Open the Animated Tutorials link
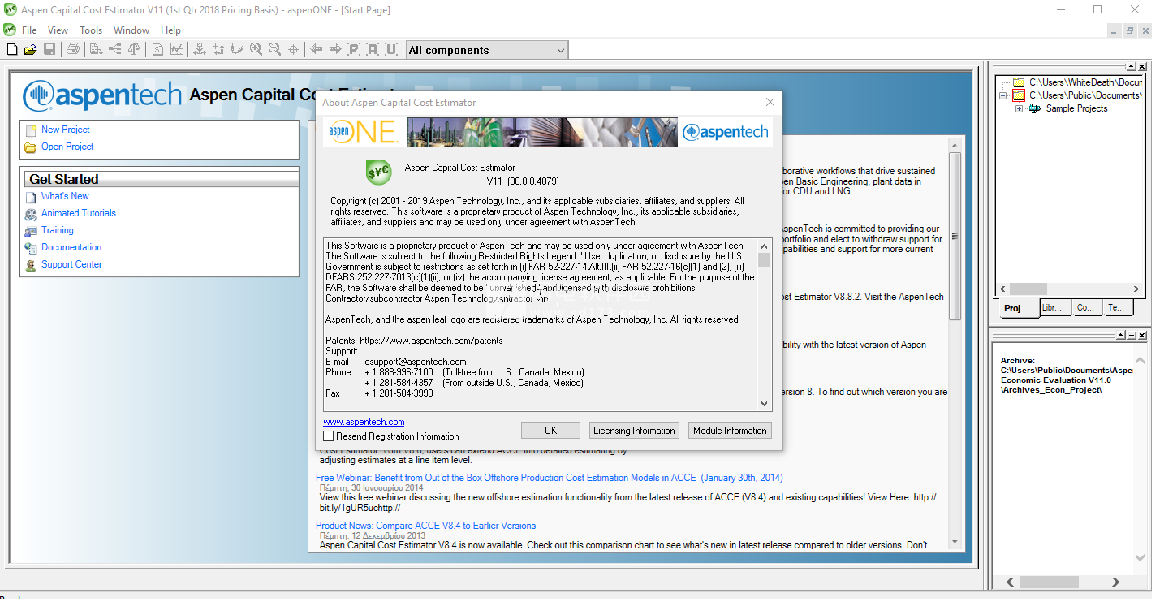The height and width of the screenshot is (599, 1152). (79, 213)
